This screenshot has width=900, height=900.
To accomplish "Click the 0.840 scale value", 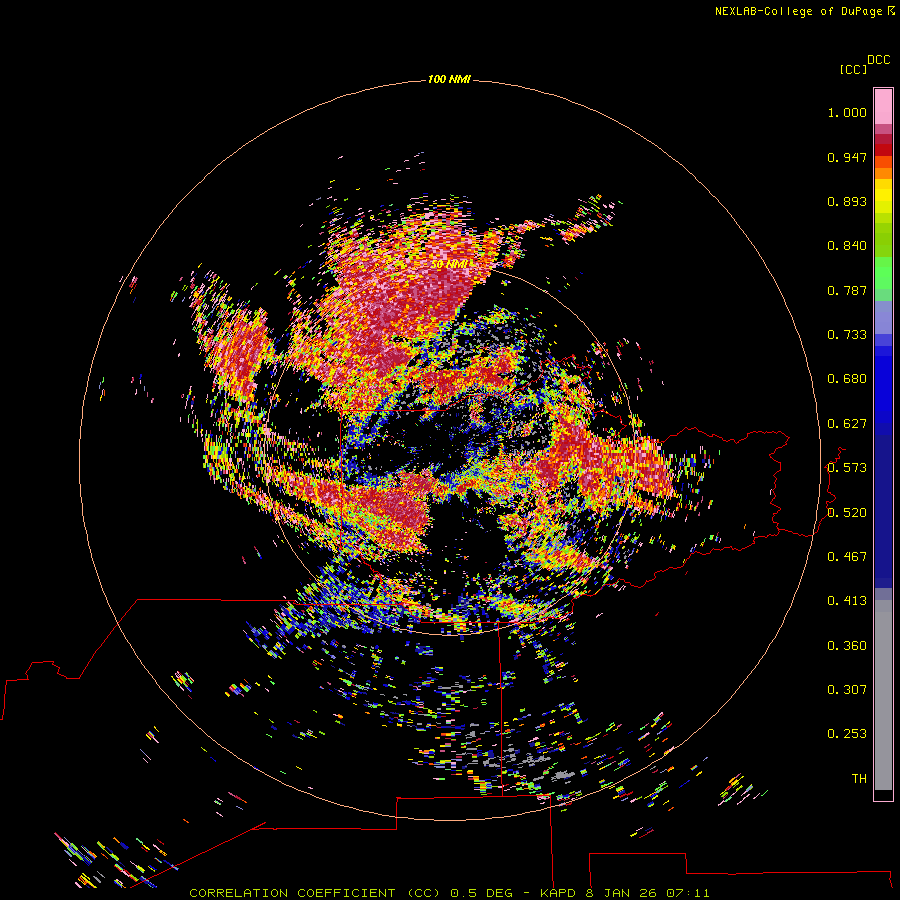I will click(847, 246).
